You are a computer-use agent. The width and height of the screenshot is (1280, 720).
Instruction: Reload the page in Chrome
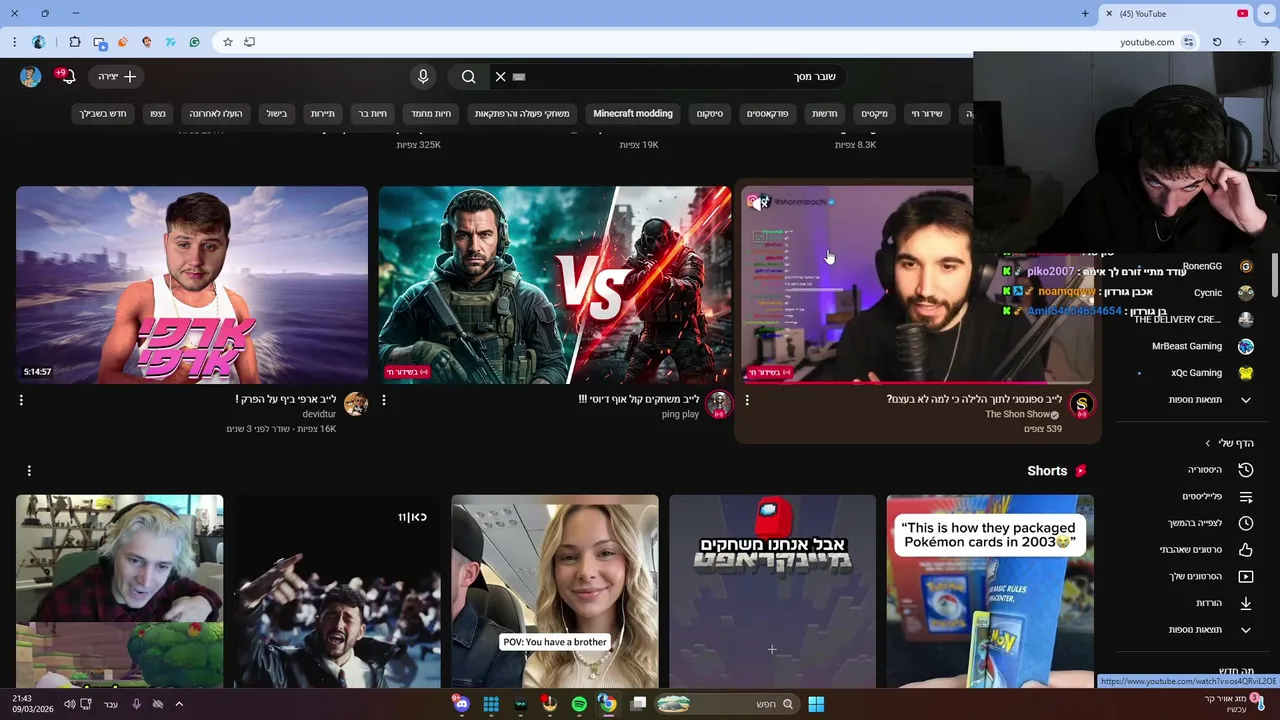tap(1217, 42)
